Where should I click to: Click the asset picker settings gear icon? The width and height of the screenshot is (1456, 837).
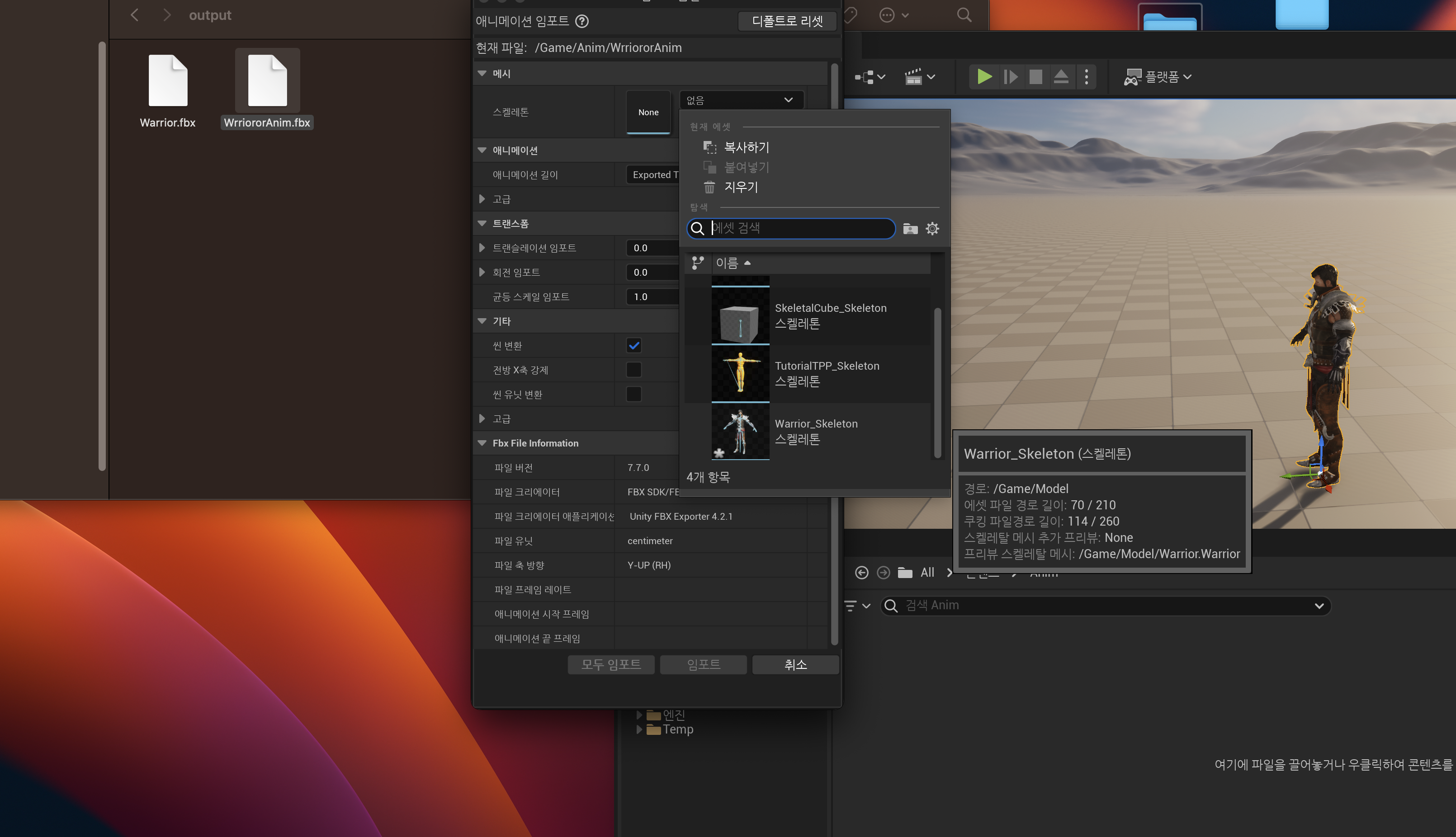932,229
